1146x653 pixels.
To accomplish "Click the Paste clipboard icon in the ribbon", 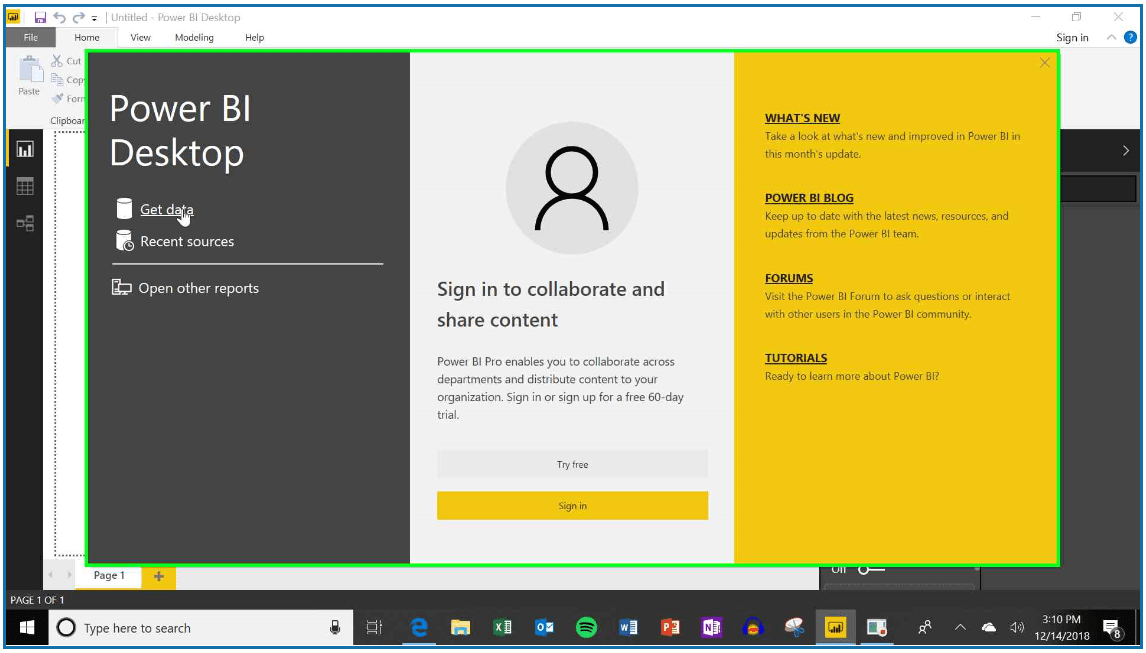I will pos(30,70).
